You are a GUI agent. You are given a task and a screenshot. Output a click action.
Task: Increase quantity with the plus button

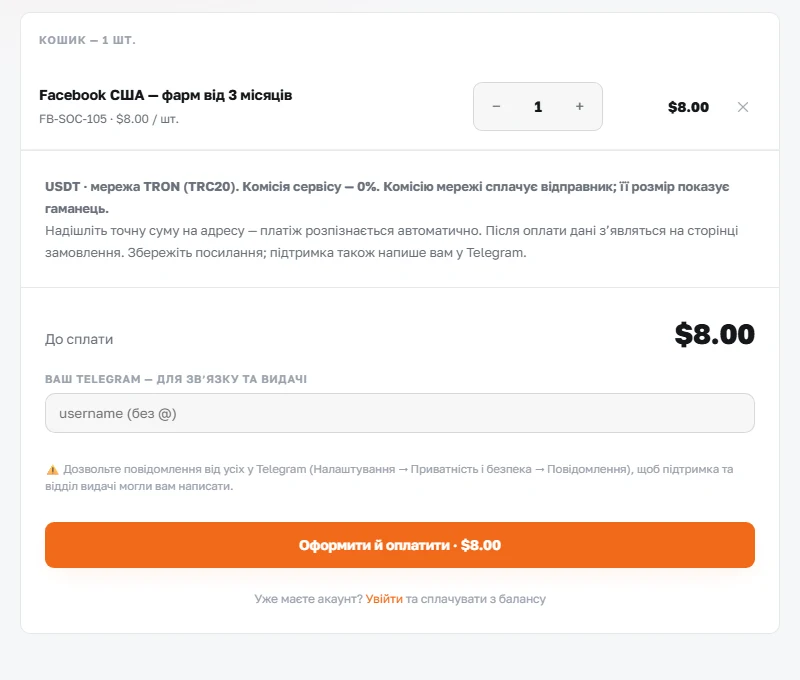(x=580, y=107)
